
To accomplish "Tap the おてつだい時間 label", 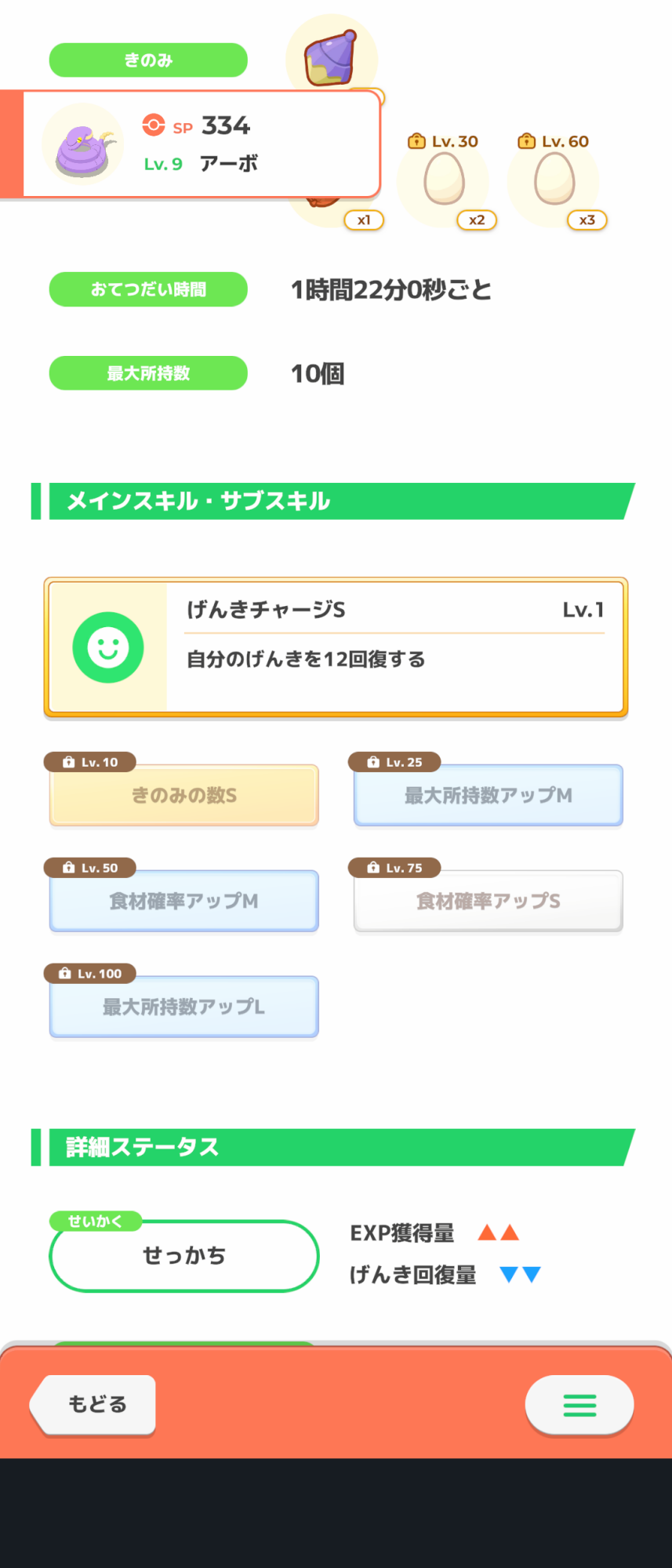I will (x=148, y=289).
